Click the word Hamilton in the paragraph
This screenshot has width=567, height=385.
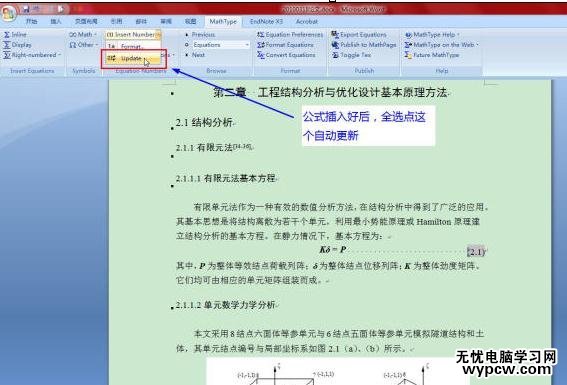tap(434, 222)
